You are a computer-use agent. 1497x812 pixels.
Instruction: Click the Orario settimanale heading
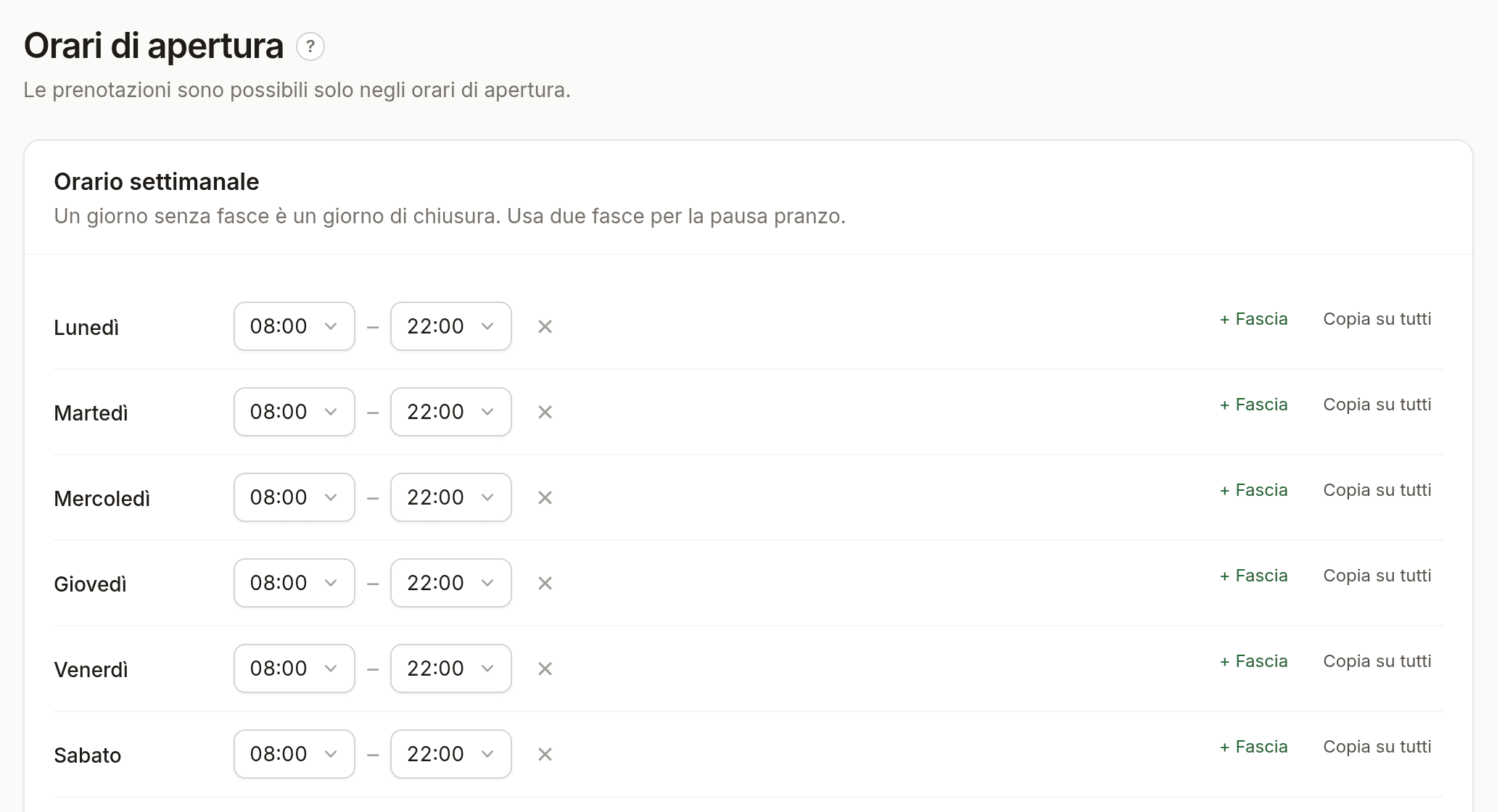tap(157, 181)
